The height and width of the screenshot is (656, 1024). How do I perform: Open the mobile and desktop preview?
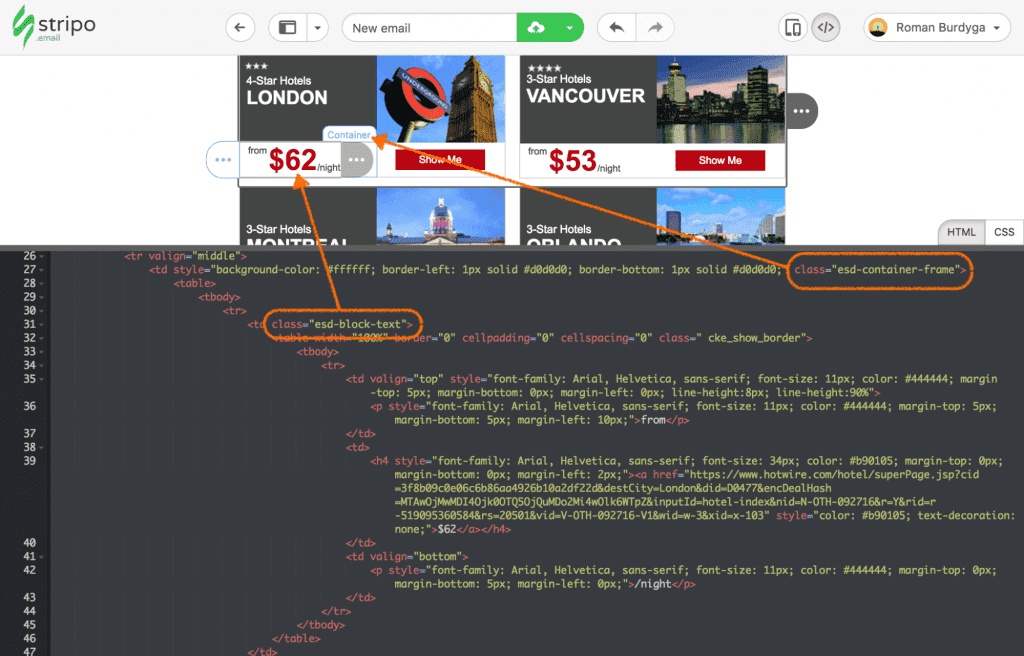click(793, 27)
